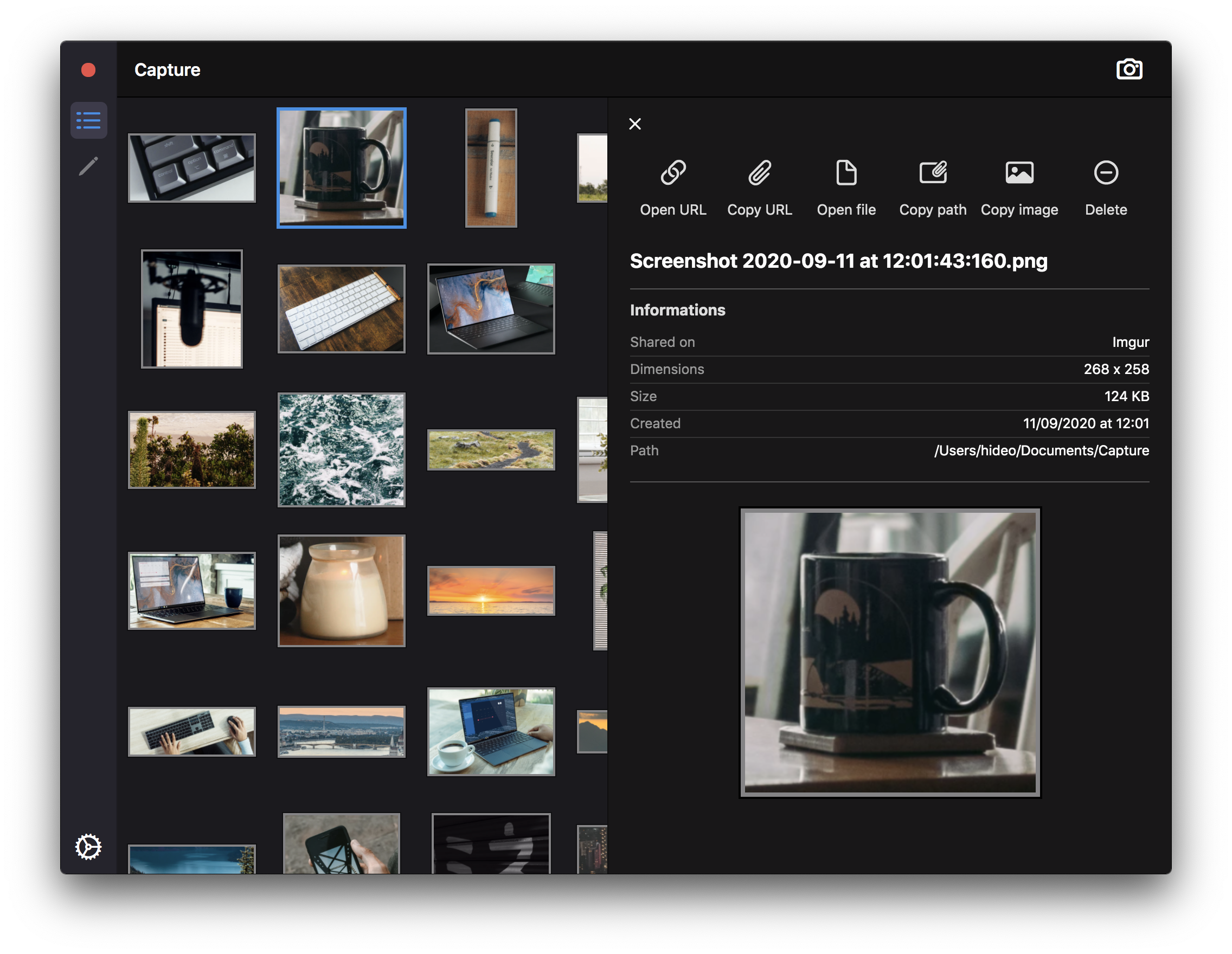Click the Copy path icon

coord(933,173)
